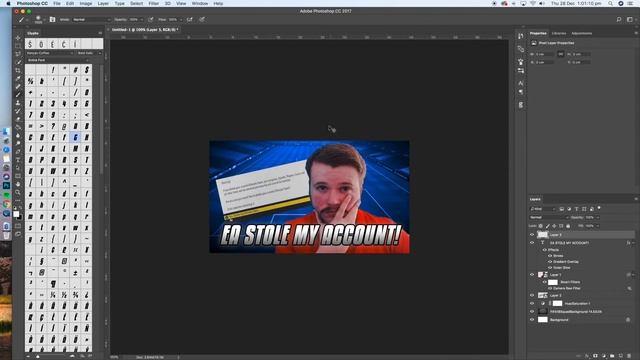
Task: Click foreground color swatch
Action: click(16, 214)
